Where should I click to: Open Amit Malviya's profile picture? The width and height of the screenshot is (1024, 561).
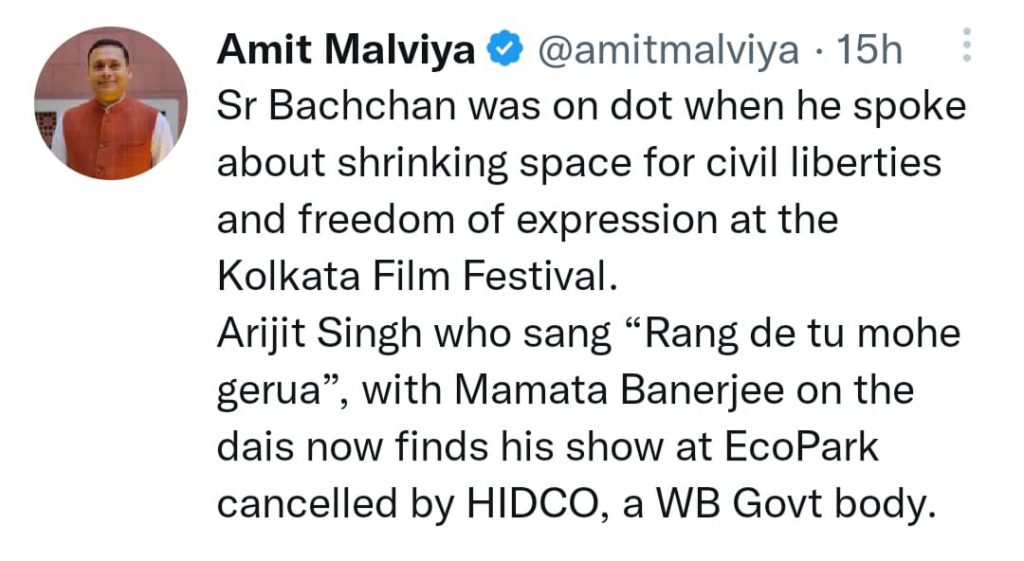click(x=111, y=104)
